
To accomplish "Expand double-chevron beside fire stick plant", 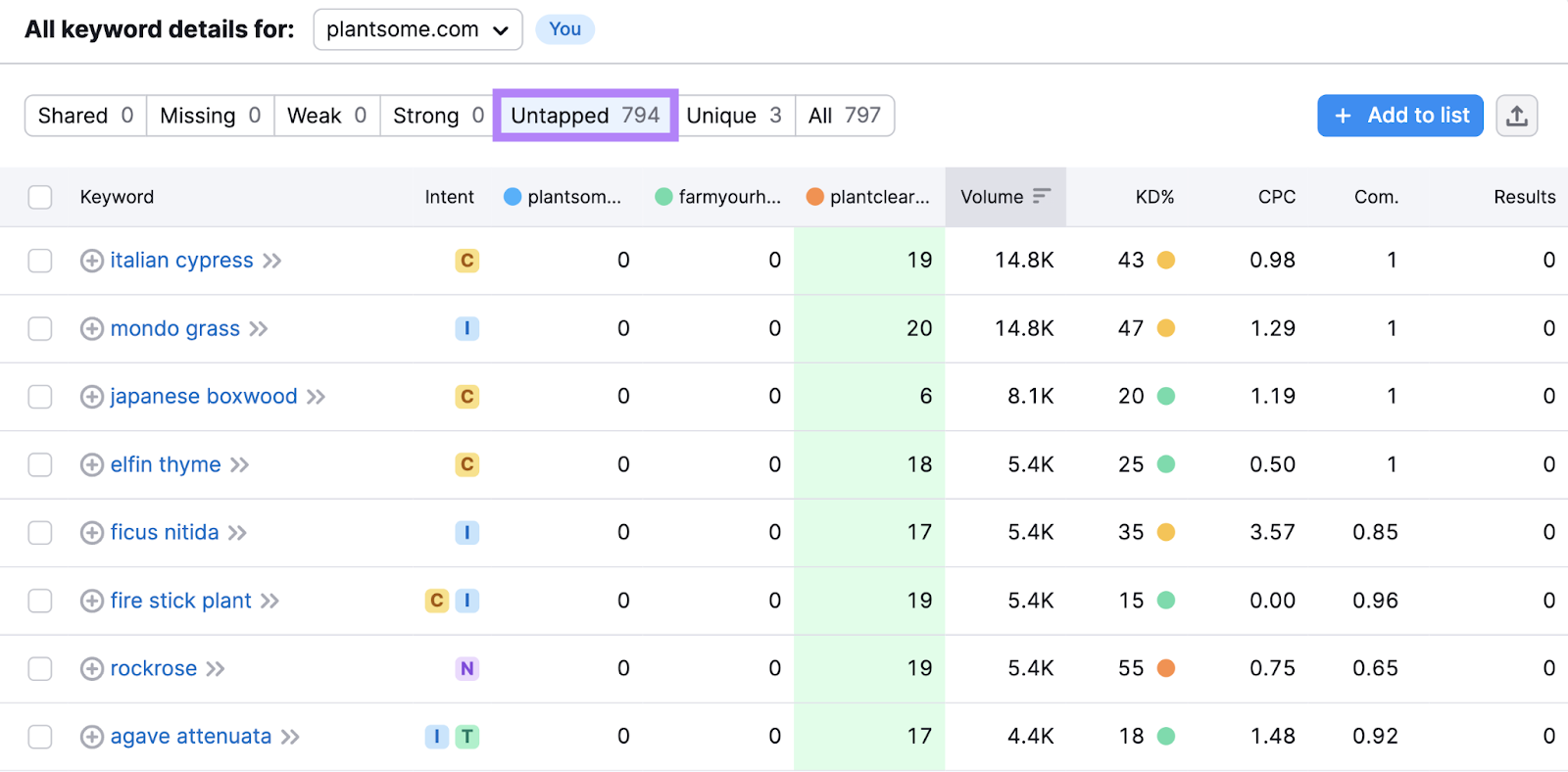I will click(270, 601).
